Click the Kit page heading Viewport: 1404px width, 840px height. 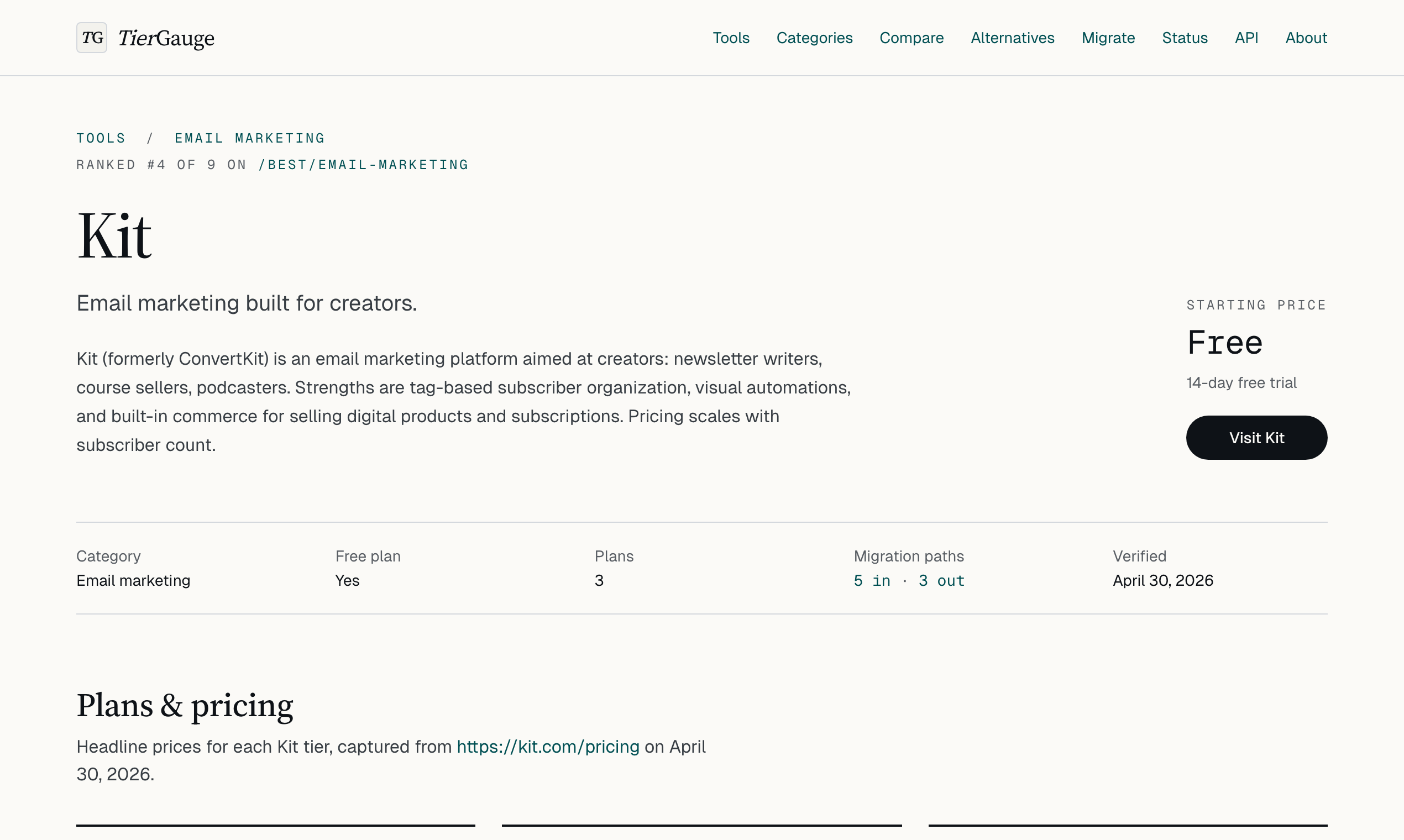tap(114, 235)
